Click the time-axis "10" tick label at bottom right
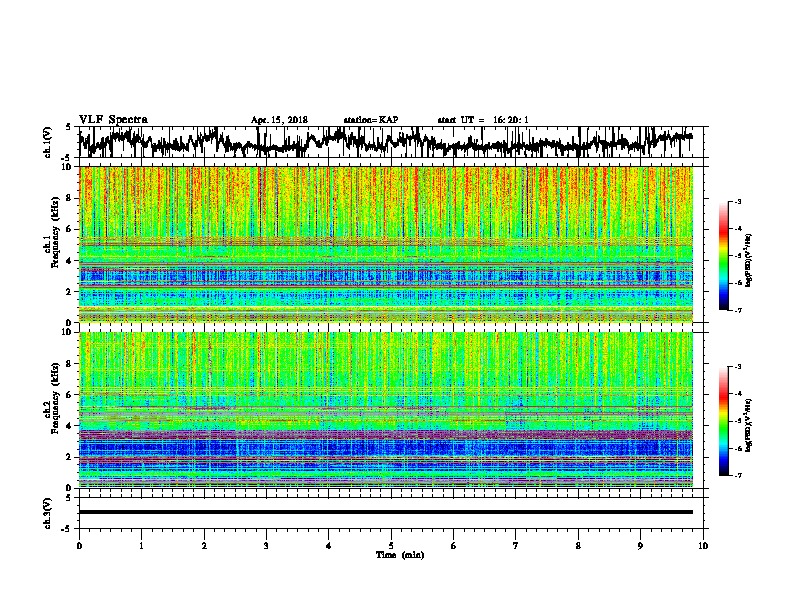 [703, 546]
